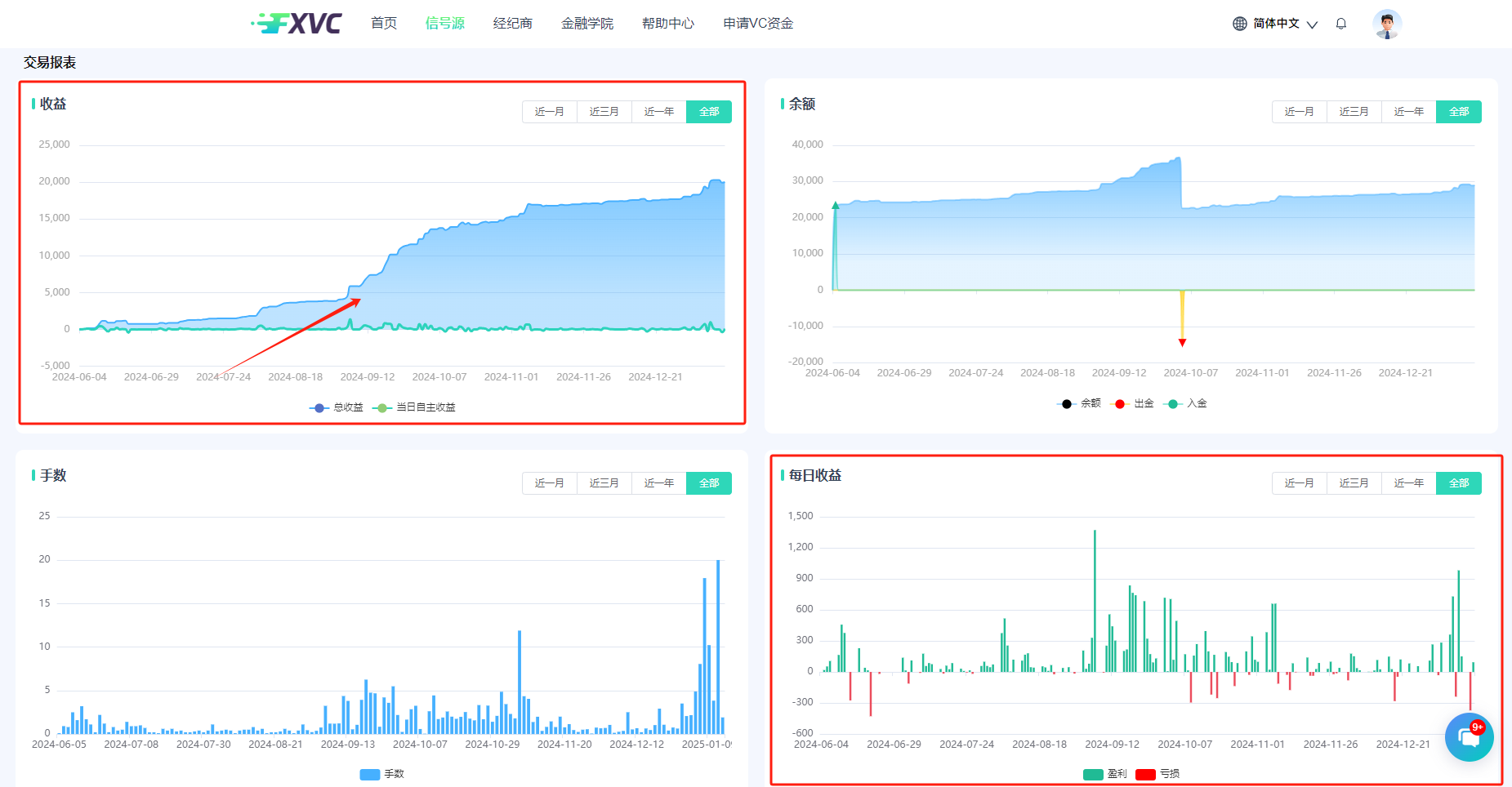The width and height of the screenshot is (1512, 787).
Task: Select 近三月 in 每日收益 chart
Action: tap(1354, 483)
